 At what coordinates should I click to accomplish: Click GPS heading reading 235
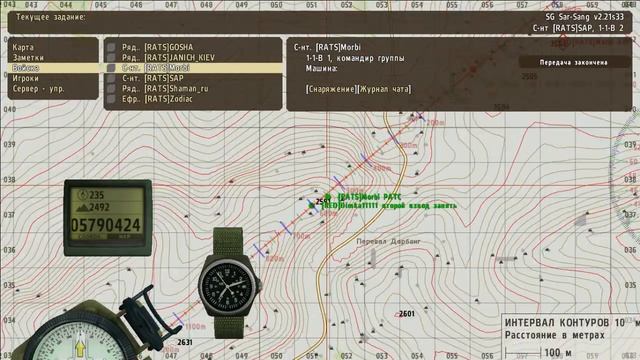pos(91,195)
